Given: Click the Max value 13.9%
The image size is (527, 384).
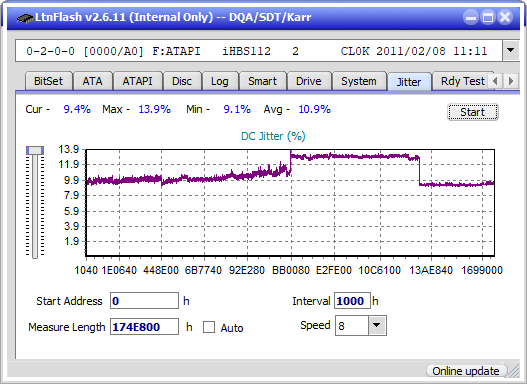Looking at the screenshot, I should pos(155,109).
